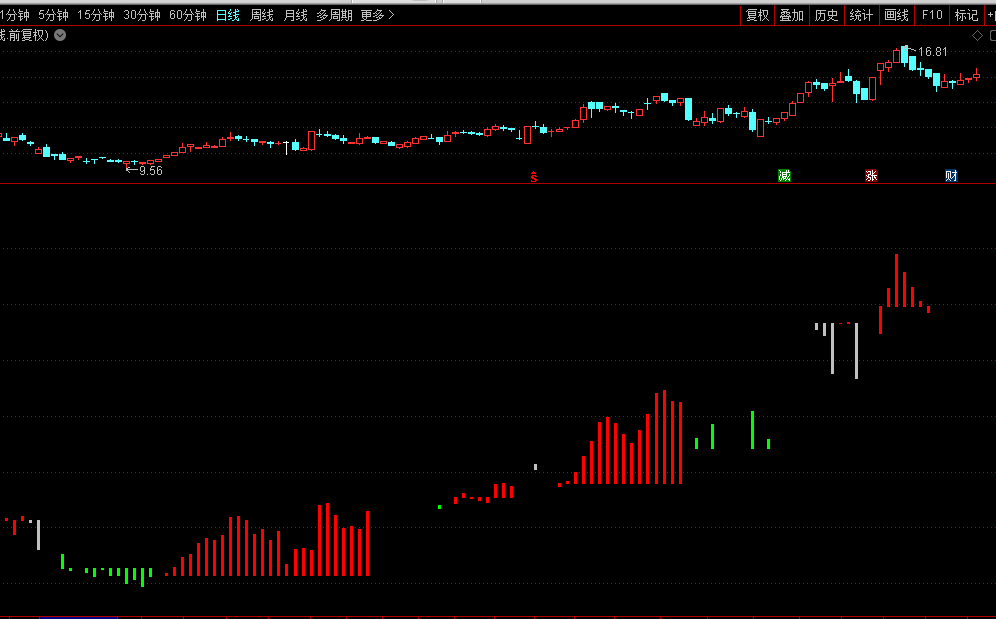Click the blue 财 financial marker icon
This screenshot has width=996, height=619.
951,176
